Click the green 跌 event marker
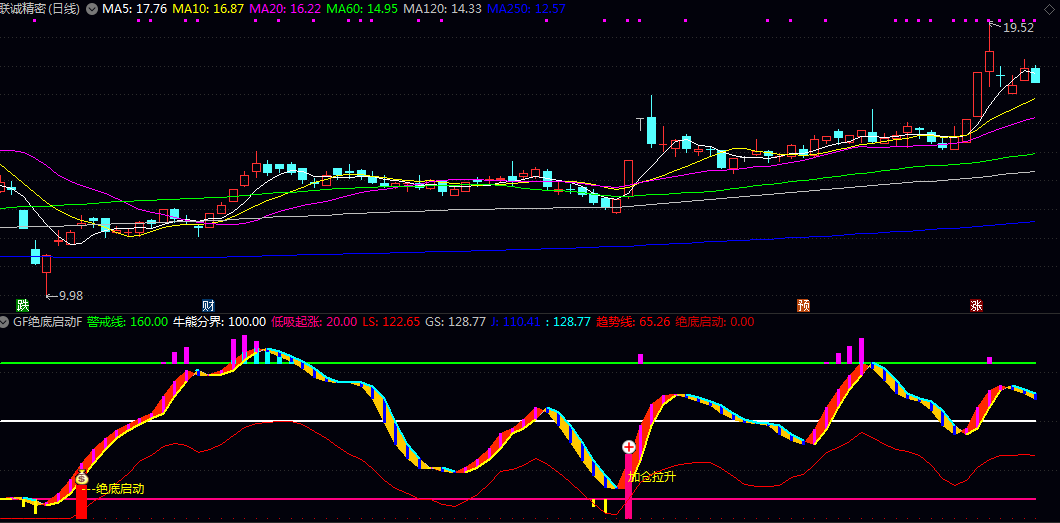The width and height of the screenshot is (1060, 523). tap(23, 305)
